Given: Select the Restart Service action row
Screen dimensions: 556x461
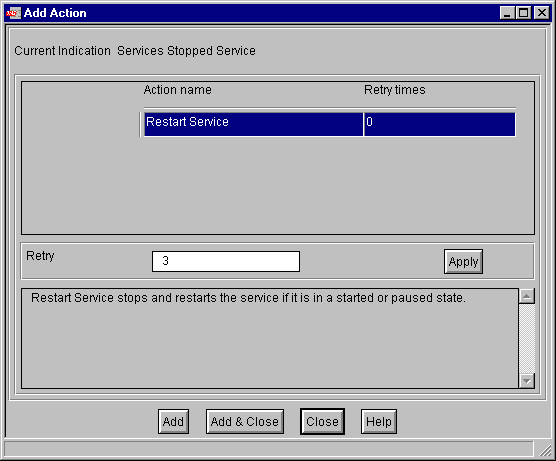Looking at the screenshot, I should point(329,124).
